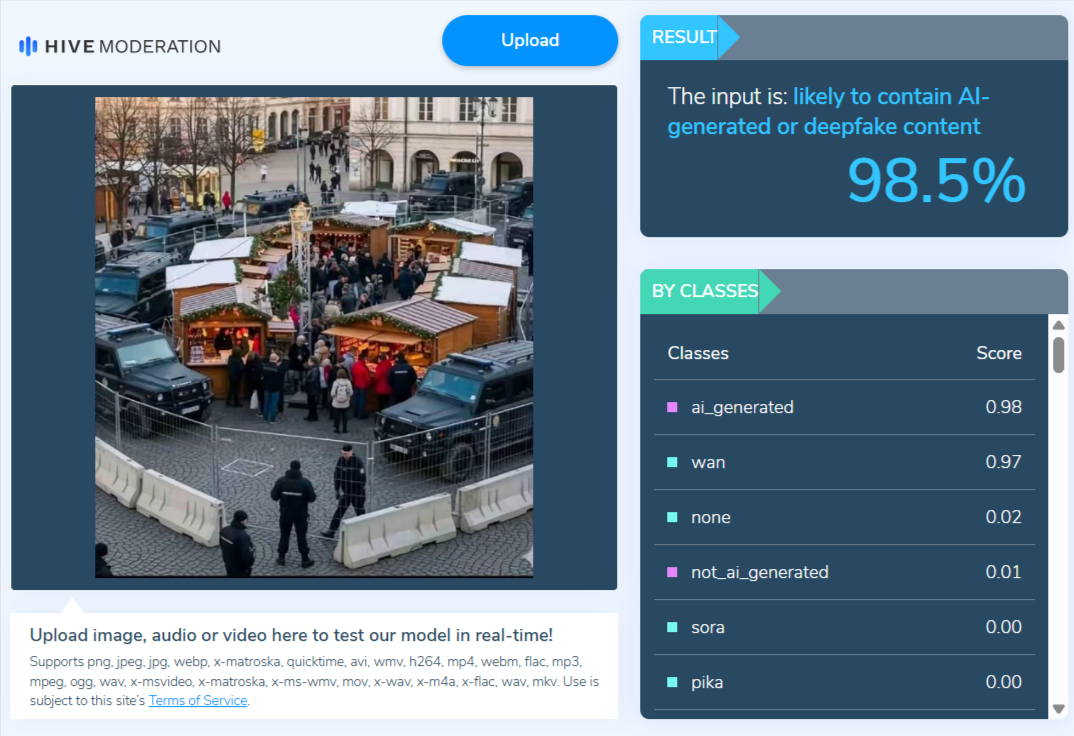This screenshot has height=736, width=1074.
Task: Click the supported formats description text
Action: (x=314, y=681)
